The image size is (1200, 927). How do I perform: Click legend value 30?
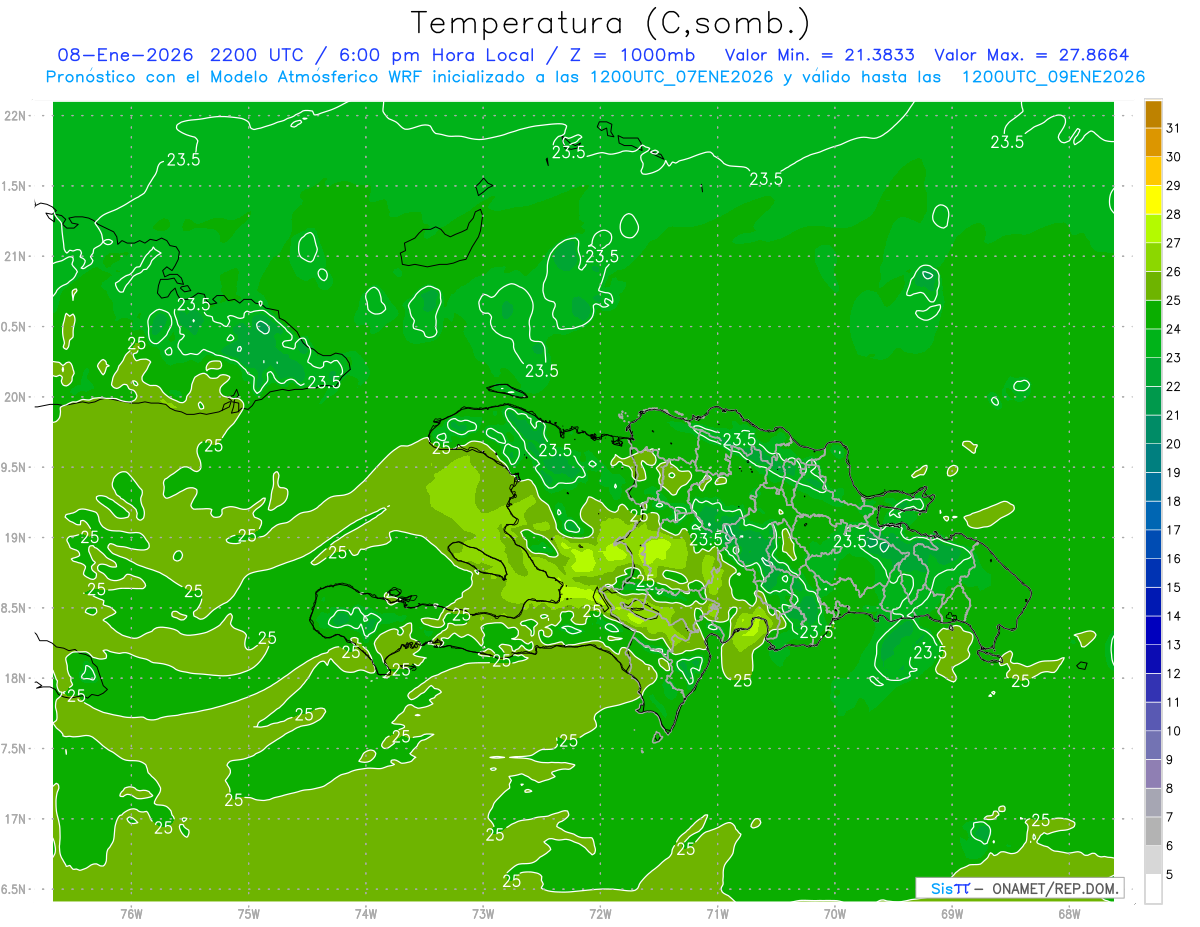click(x=1174, y=157)
